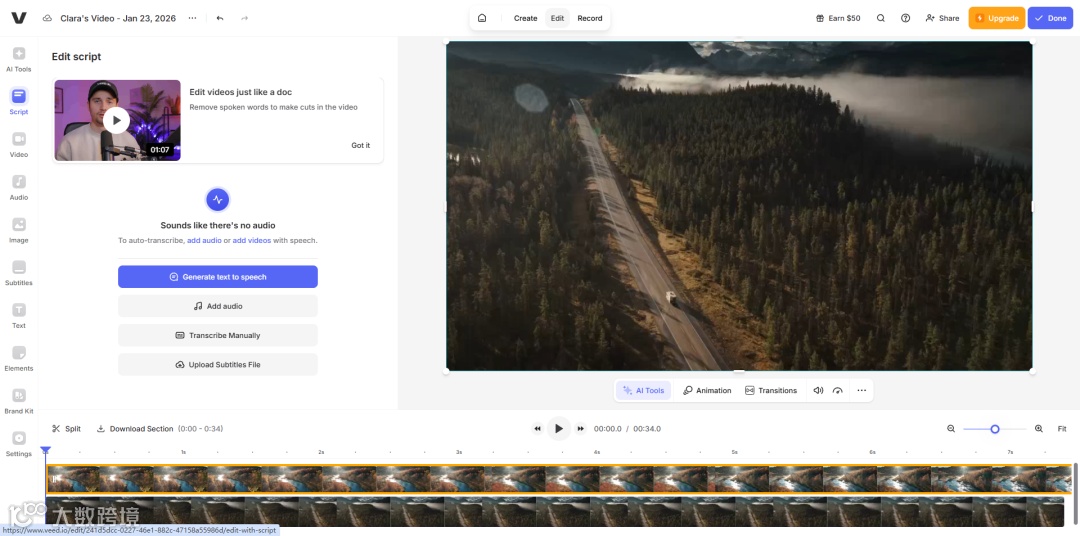This screenshot has height=536, width=1080.
Task: Open the AI Tools sidebar panel
Action: click(19, 59)
